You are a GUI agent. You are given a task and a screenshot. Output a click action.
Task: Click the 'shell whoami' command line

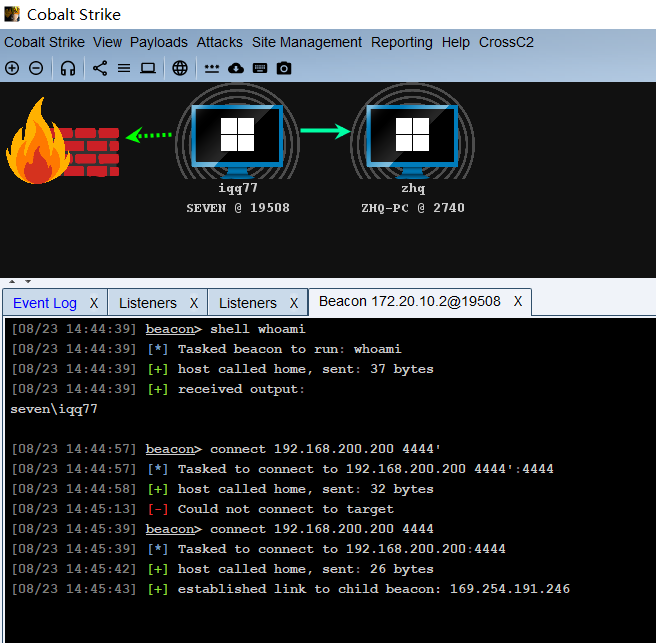point(159,329)
